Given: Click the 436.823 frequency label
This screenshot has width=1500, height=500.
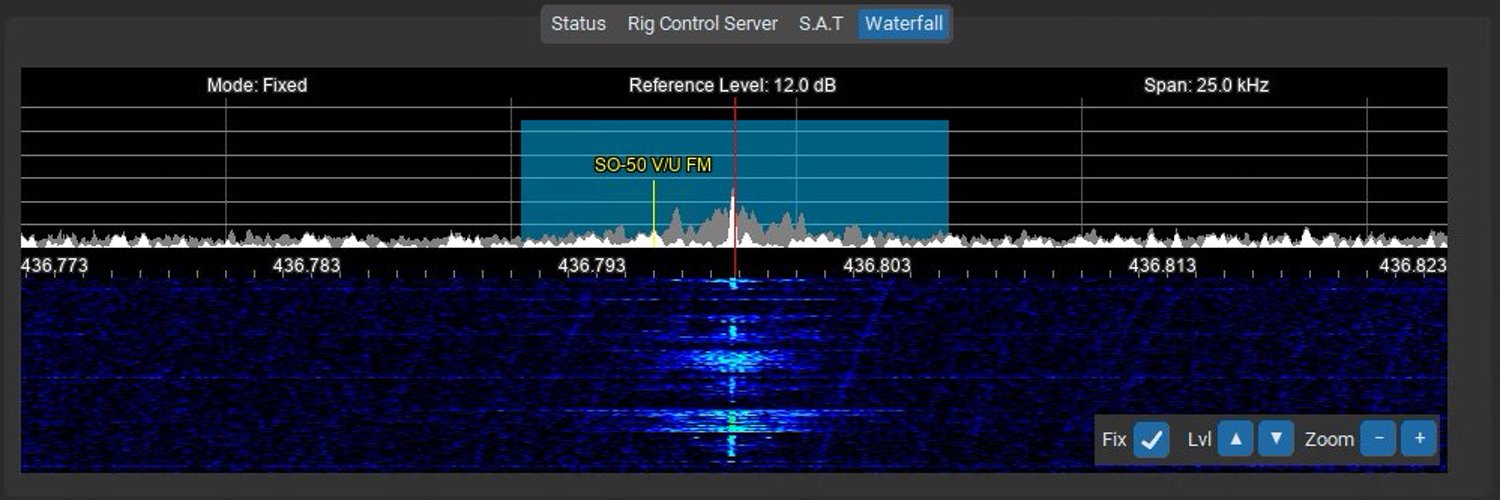Looking at the screenshot, I should coord(1413,266).
